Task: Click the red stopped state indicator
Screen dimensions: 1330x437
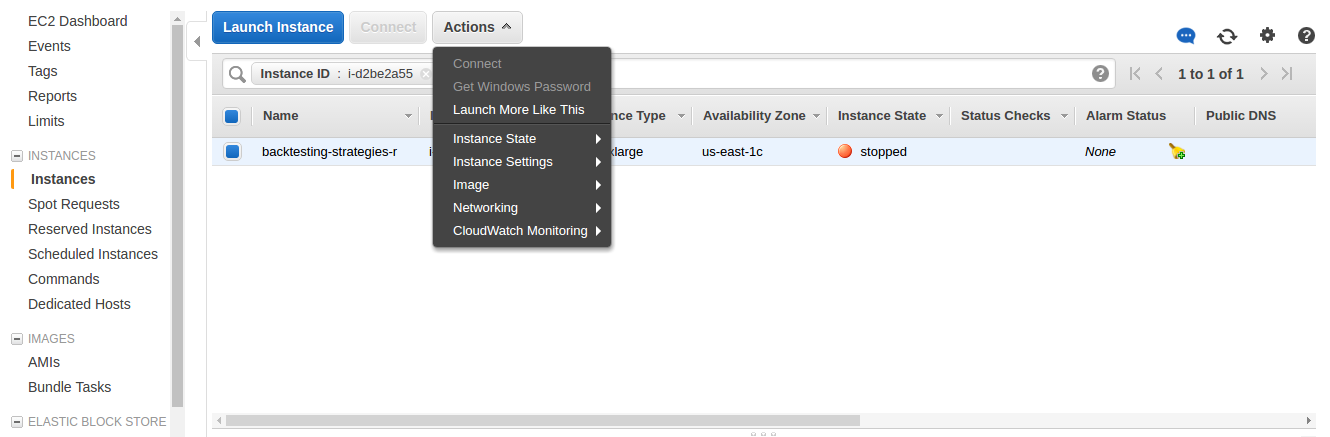Action: tap(845, 152)
